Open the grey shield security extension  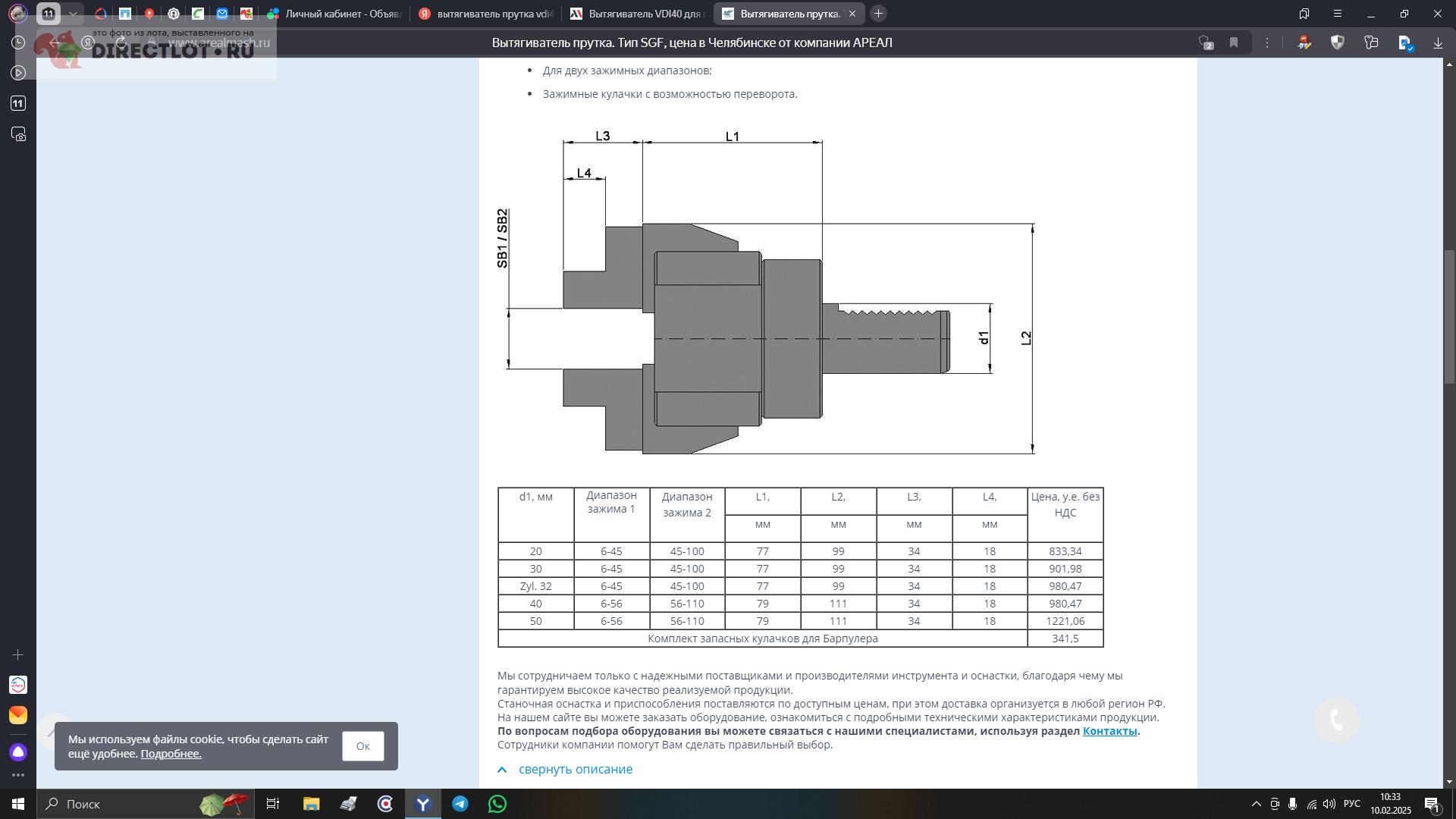pyautogui.click(x=1338, y=42)
